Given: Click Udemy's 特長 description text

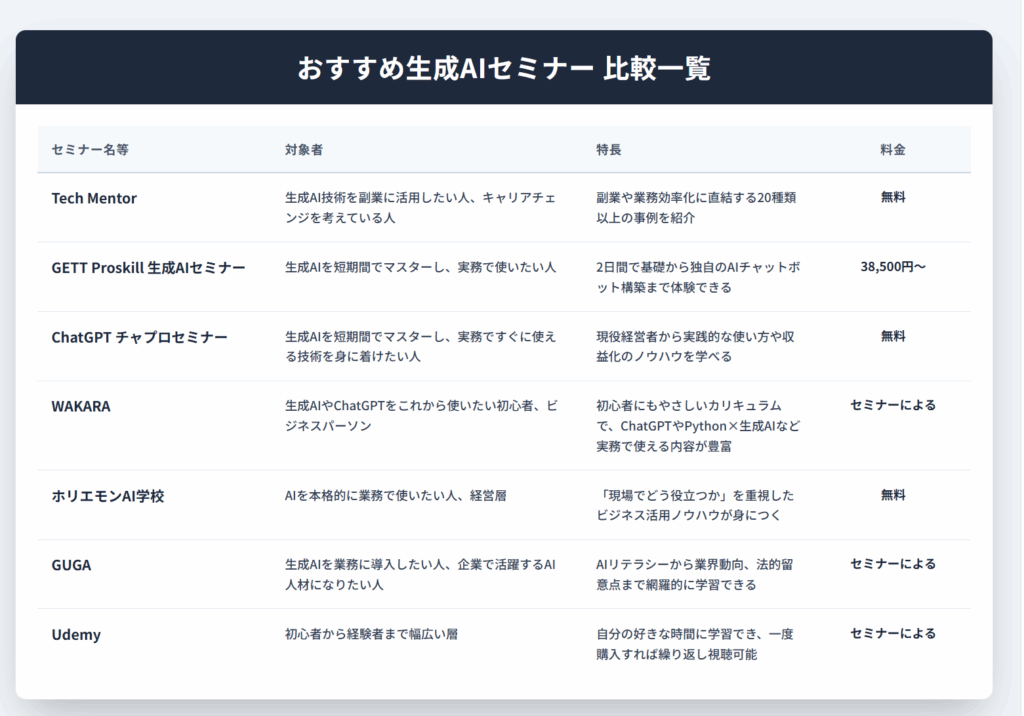Looking at the screenshot, I should point(694,644).
